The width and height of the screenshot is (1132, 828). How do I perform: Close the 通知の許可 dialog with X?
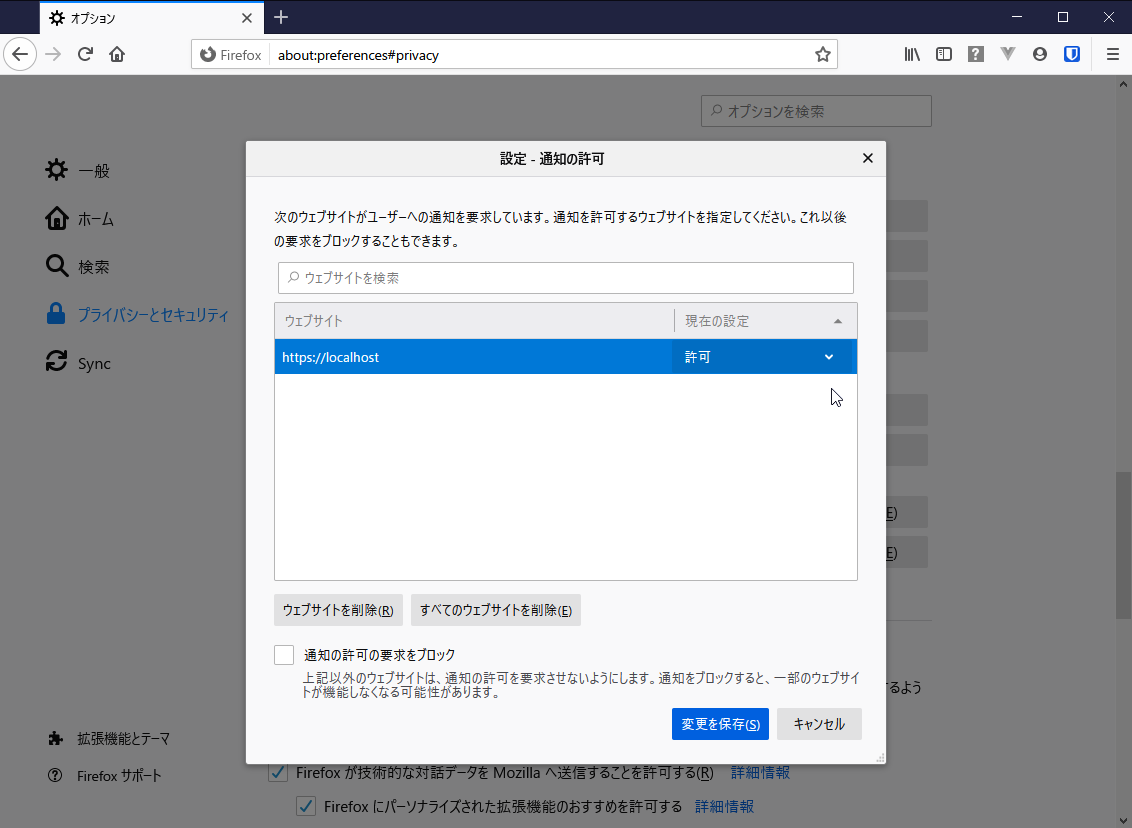[868, 158]
